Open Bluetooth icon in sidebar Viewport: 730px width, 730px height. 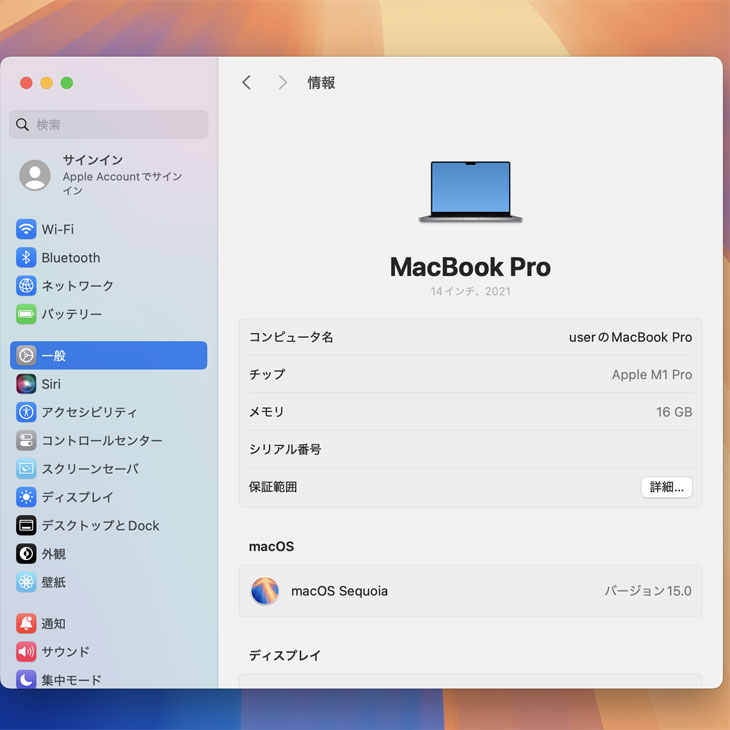[26, 257]
